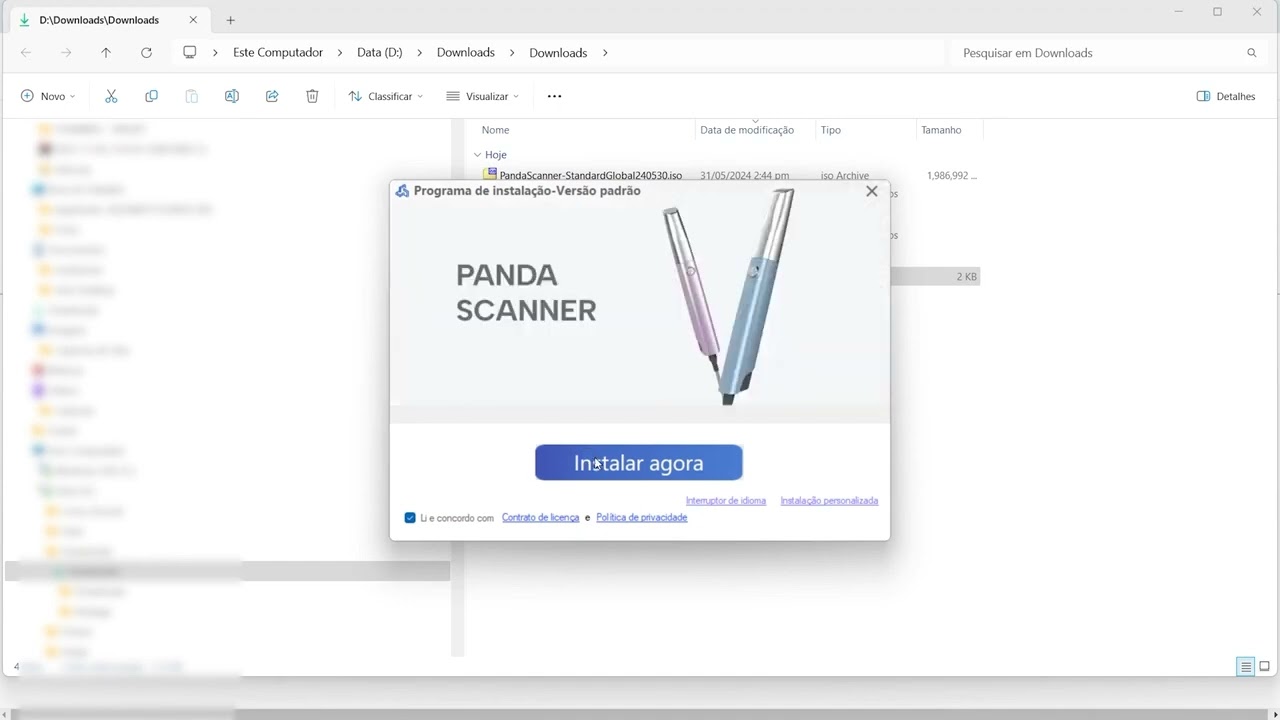This screenshot has height=720, width=1280.
Task: Add a new File Explorer tab
Action: [230, 20]
